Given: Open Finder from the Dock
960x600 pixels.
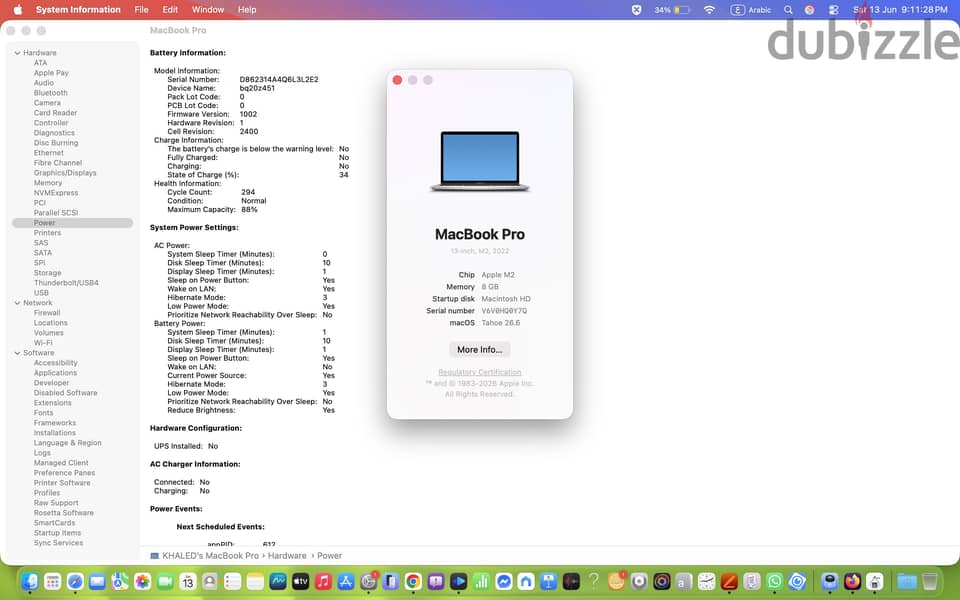Looking at the screenshot, I should pyautogui.click(x=30, y=582).
